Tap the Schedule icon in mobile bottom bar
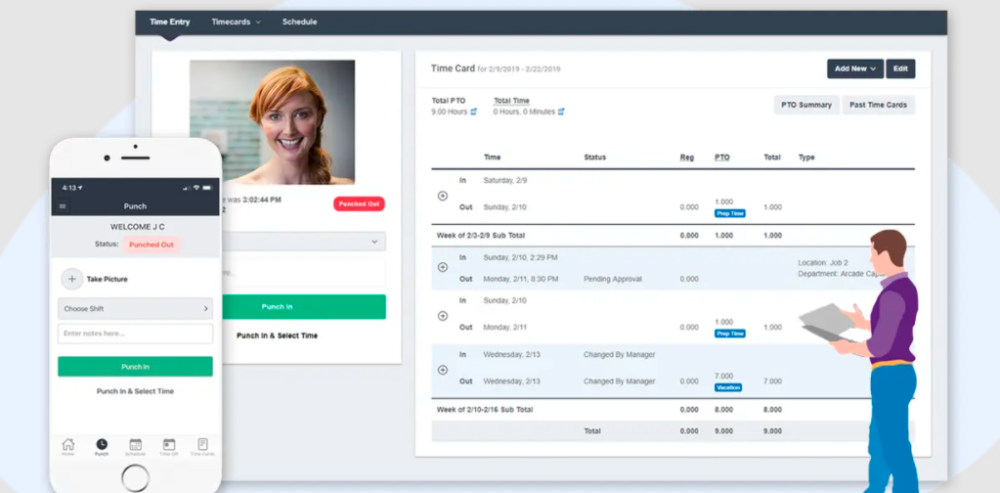This screenshot has width=1000, height=493. pos(135,445)
